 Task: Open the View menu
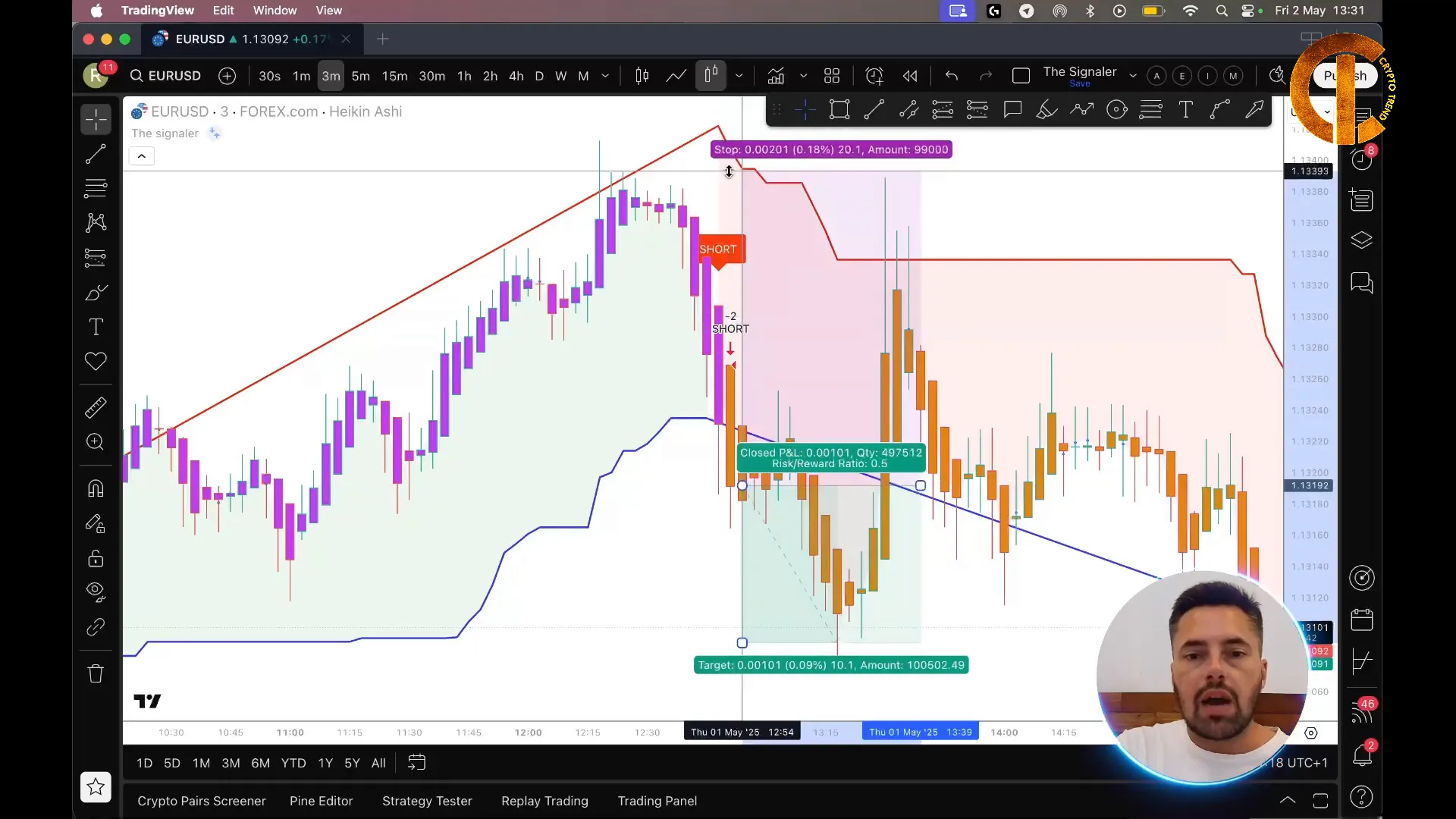(x=328, y=11)
